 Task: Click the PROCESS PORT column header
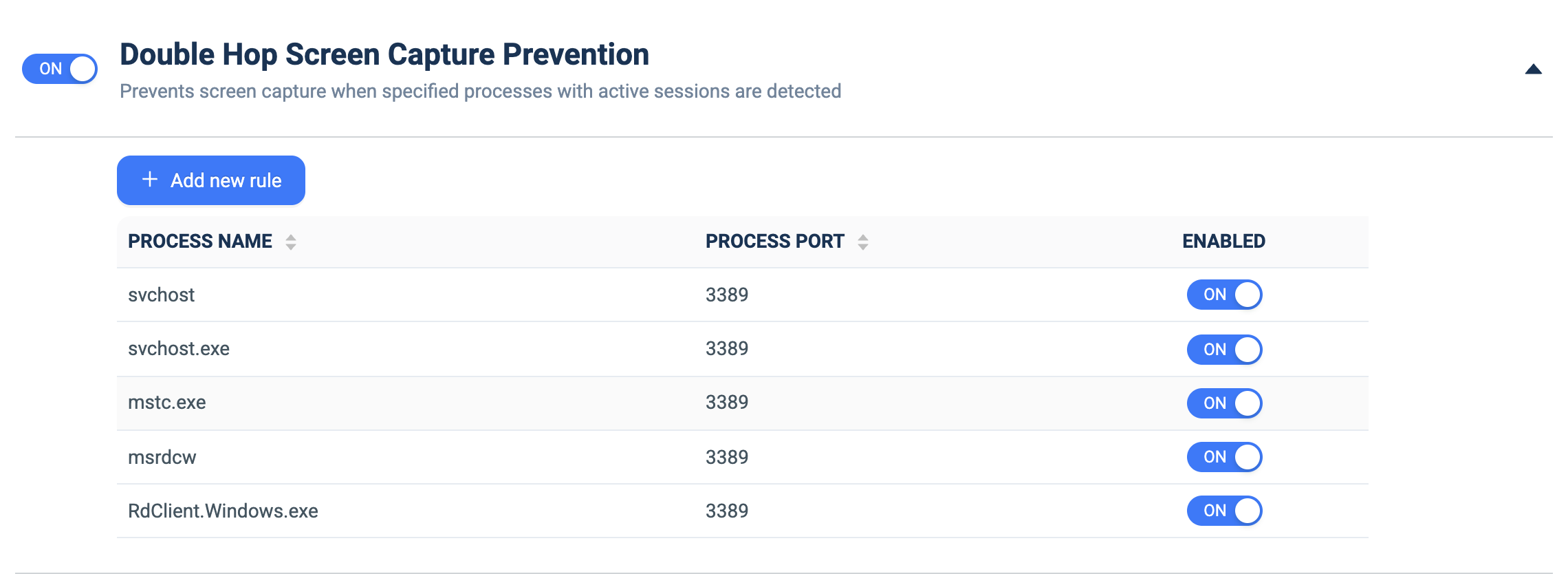point(774,241)
